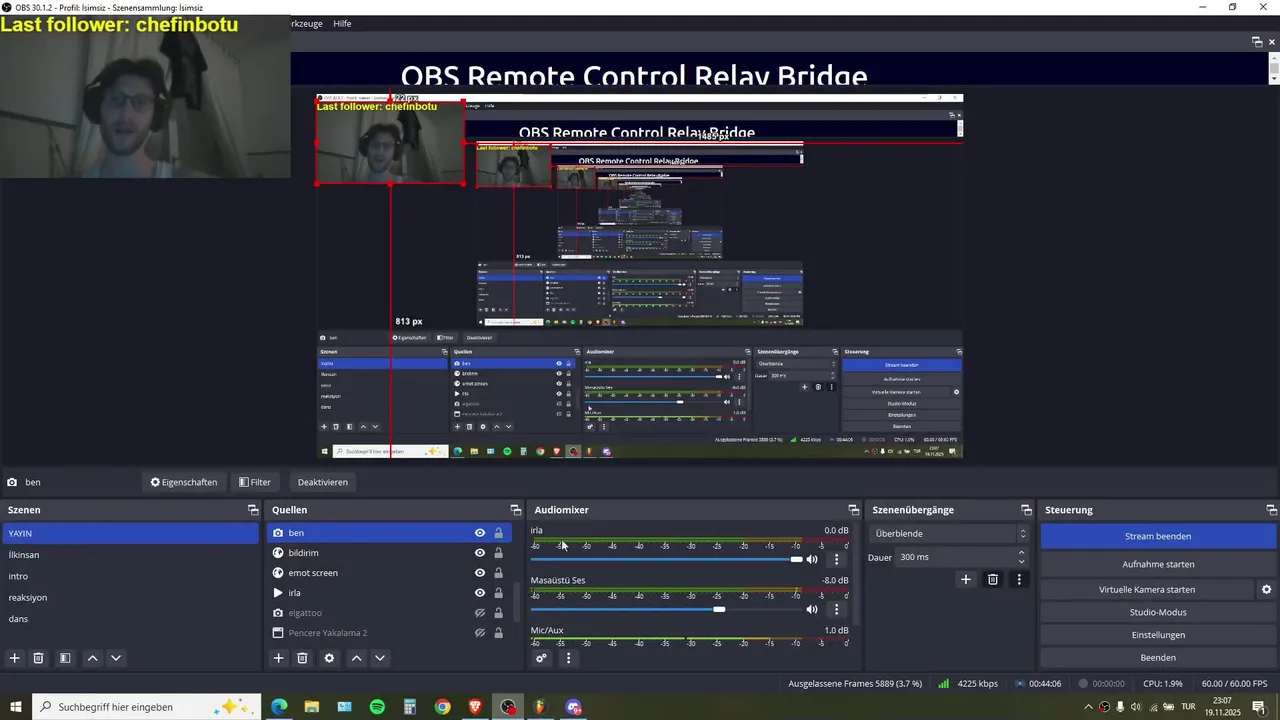Show the elgattoo source

pyautogui.click(x=480, y=613)
